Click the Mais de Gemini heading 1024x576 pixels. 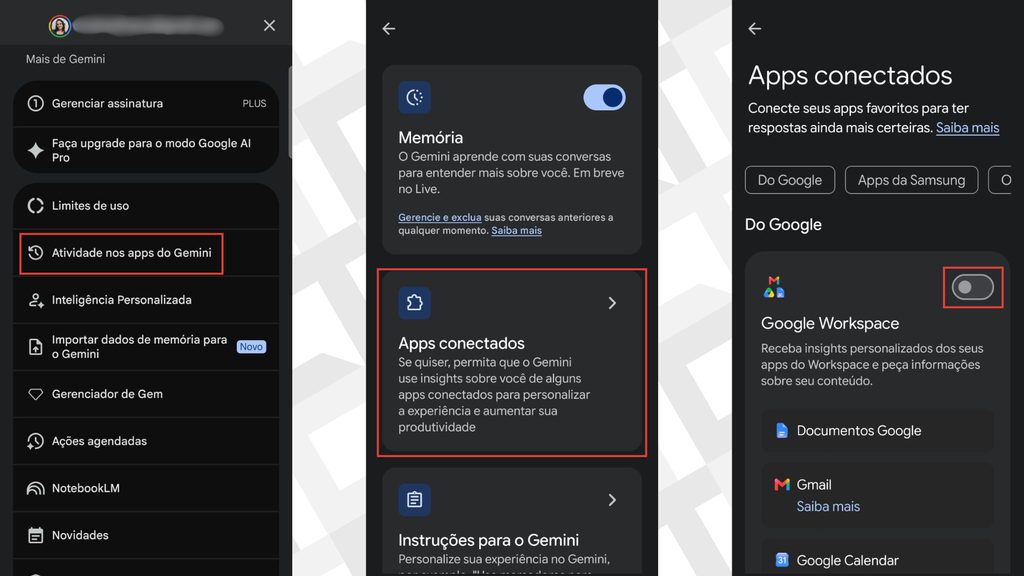point(65,59)
